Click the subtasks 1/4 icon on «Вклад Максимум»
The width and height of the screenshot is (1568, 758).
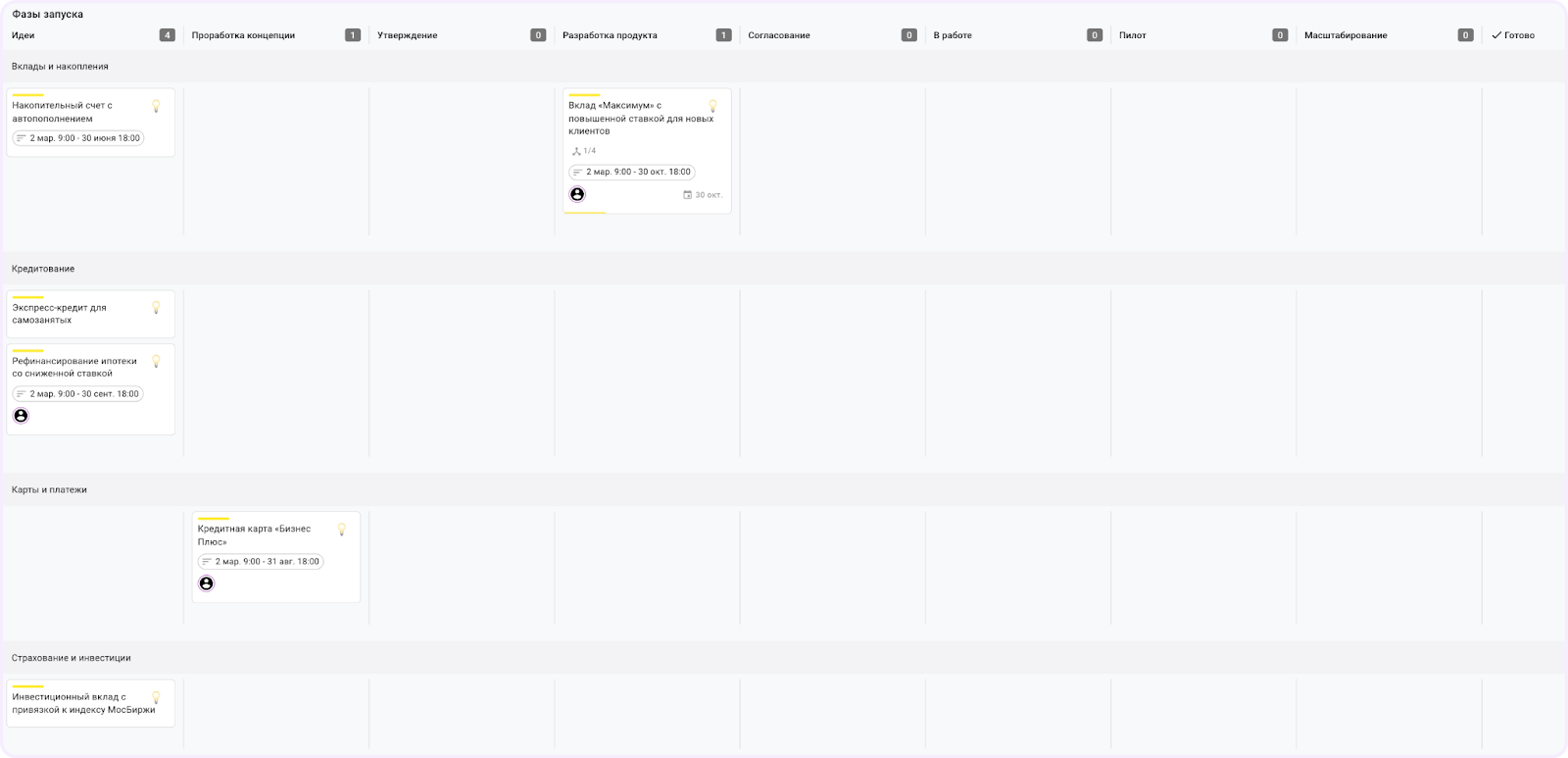click(576, 151)
